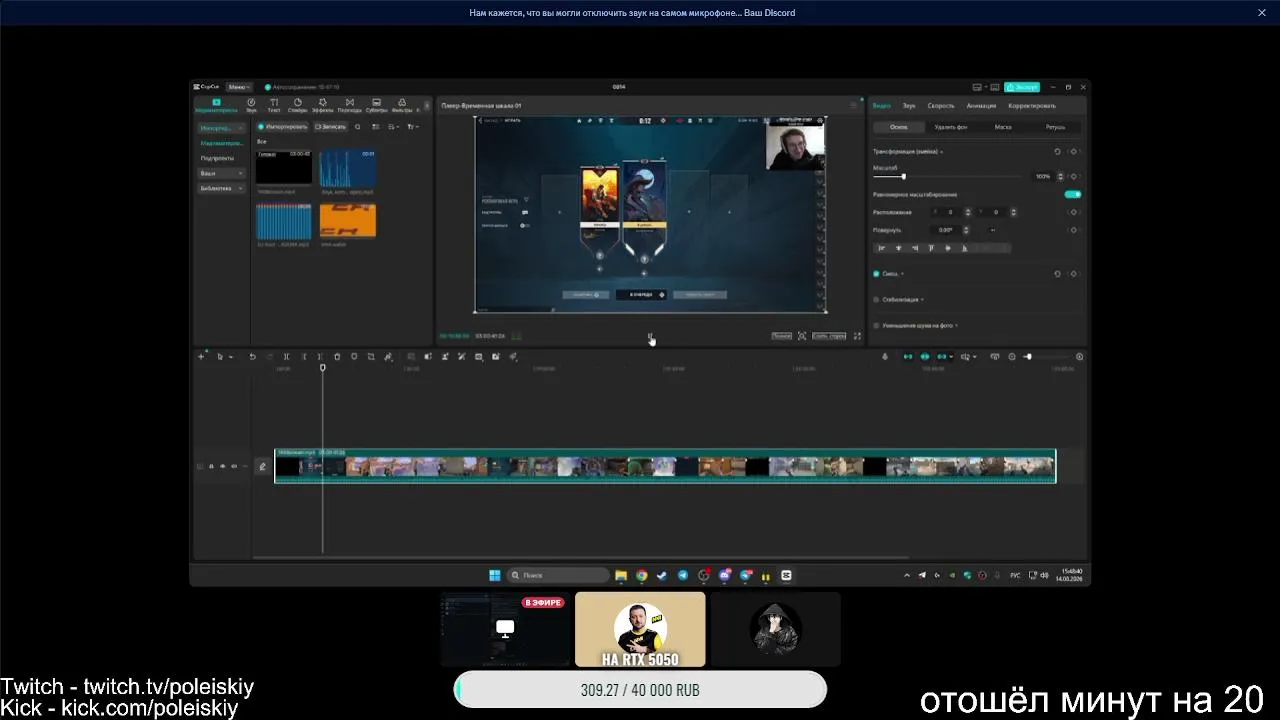Reset the Transform section with its undo icon
The height and width of the screenshot is (720, 1280).
[1058, 151]
